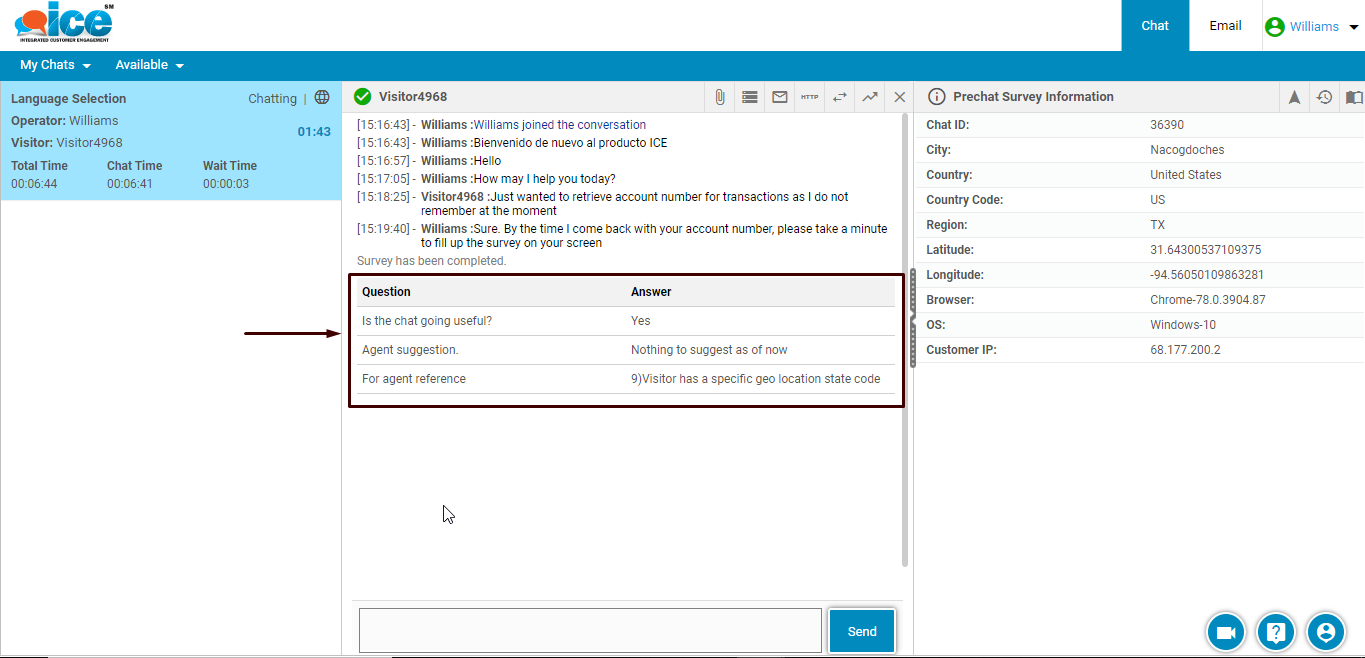Open the Available status dropdown
Viewport: 1365px width, 658px height.
point(149,65)
